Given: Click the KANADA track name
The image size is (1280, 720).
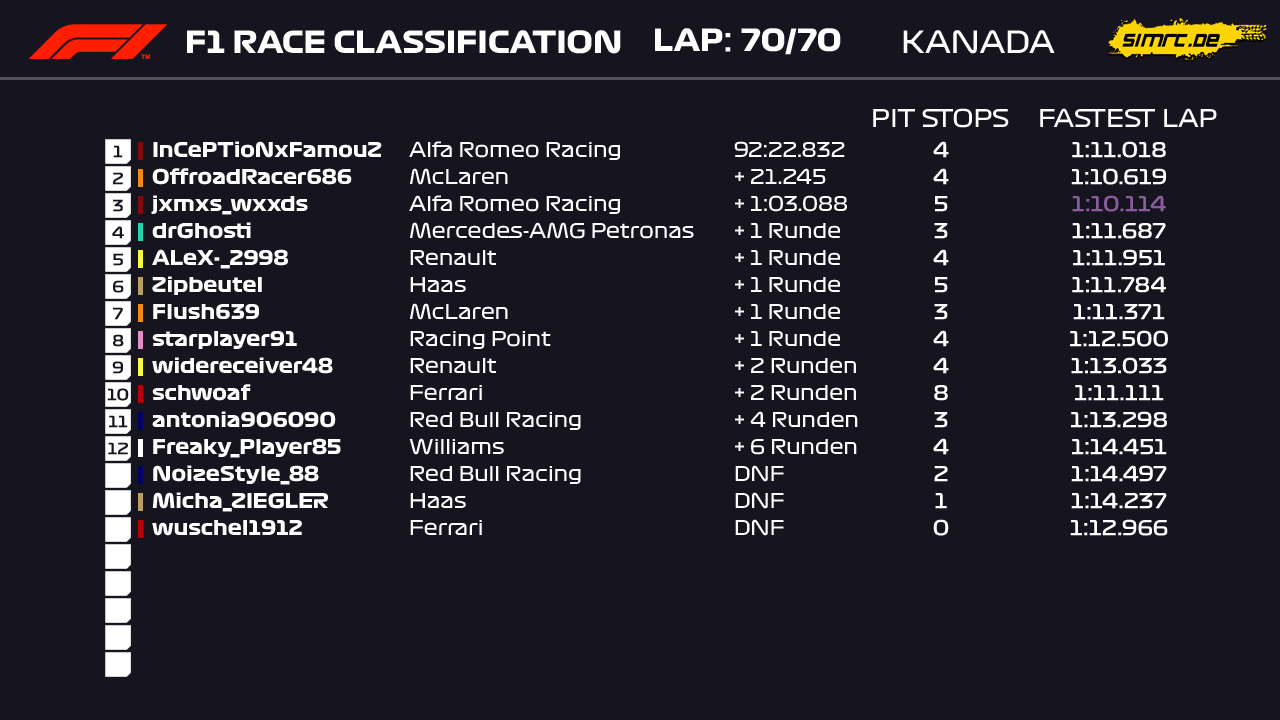Looking at the screenshot, I should [977, 42].
